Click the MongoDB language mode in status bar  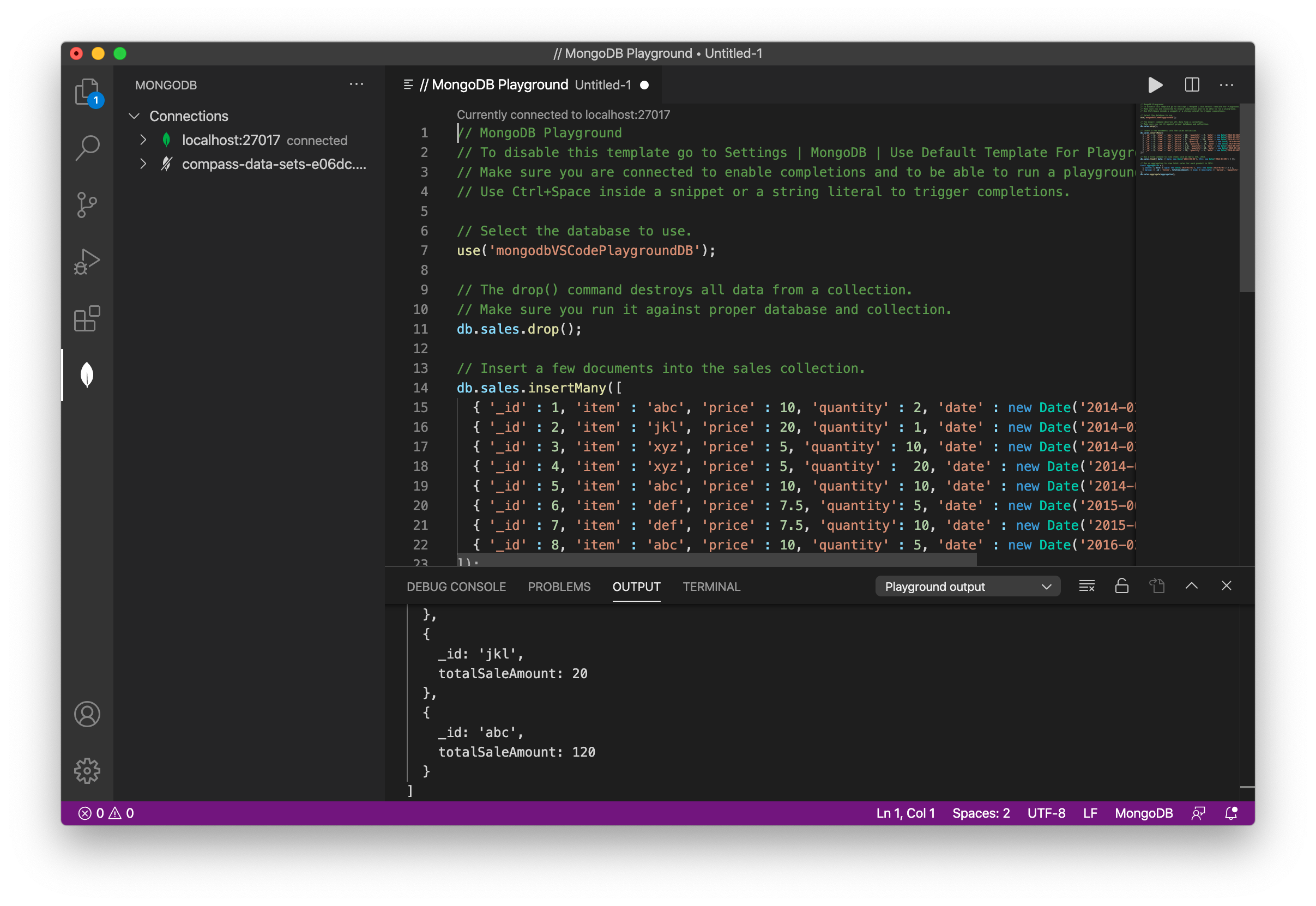pos(1143,813)
